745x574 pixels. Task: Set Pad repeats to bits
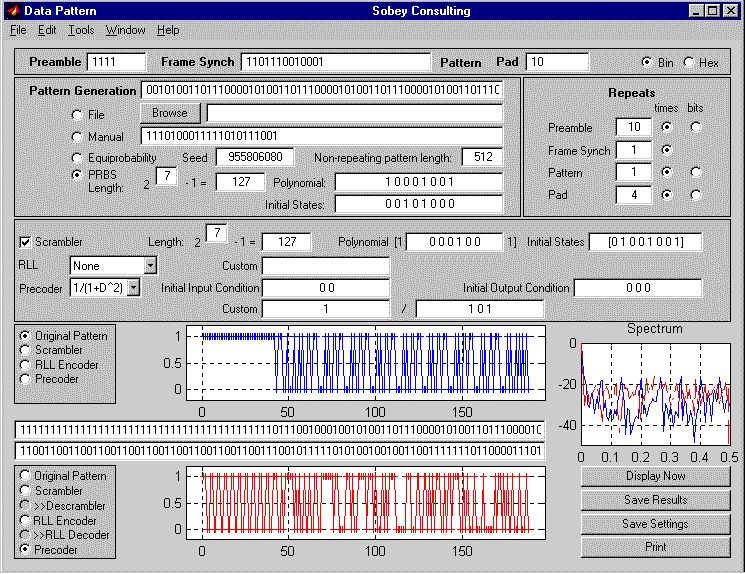[x=696, y=195]
